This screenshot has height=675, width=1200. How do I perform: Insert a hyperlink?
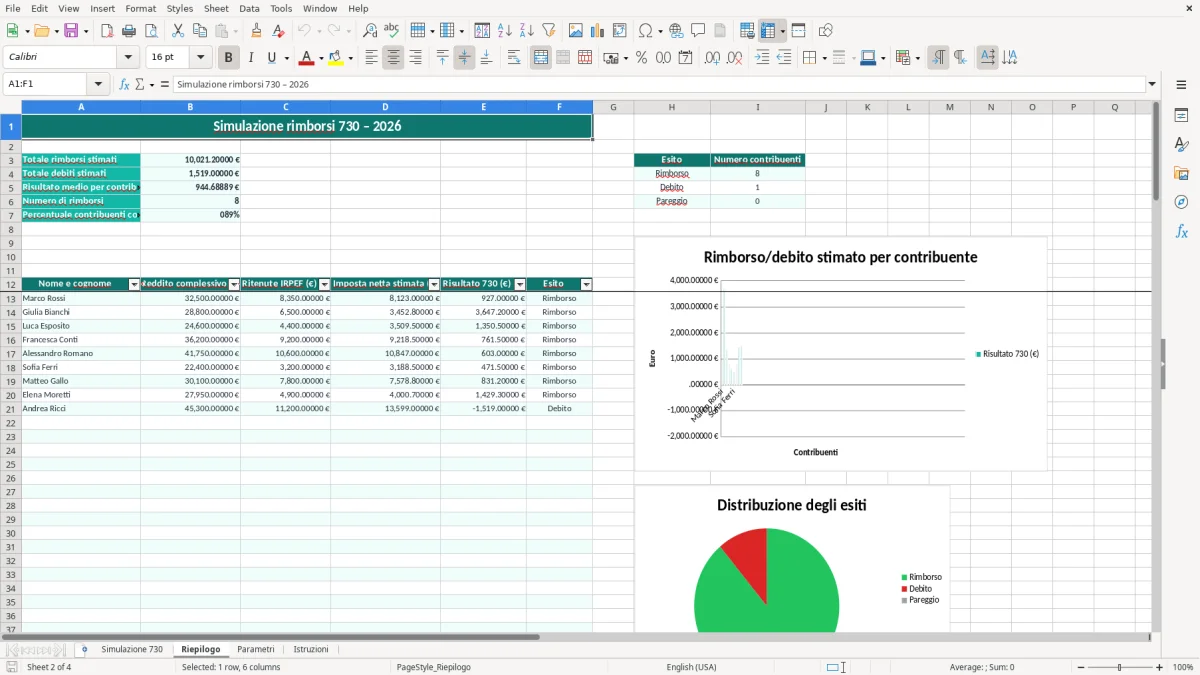tap(677, 31)
